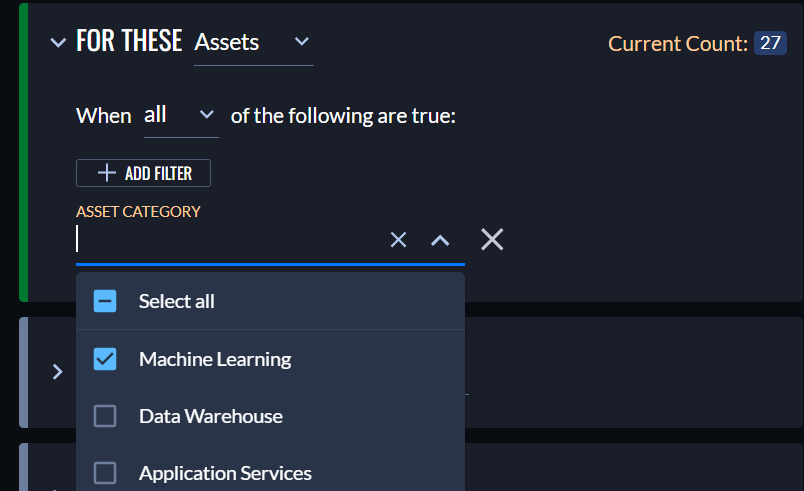Click the ADD FILTER button
Viewport: 804px width, 491px height.
[x=143, y=173]
